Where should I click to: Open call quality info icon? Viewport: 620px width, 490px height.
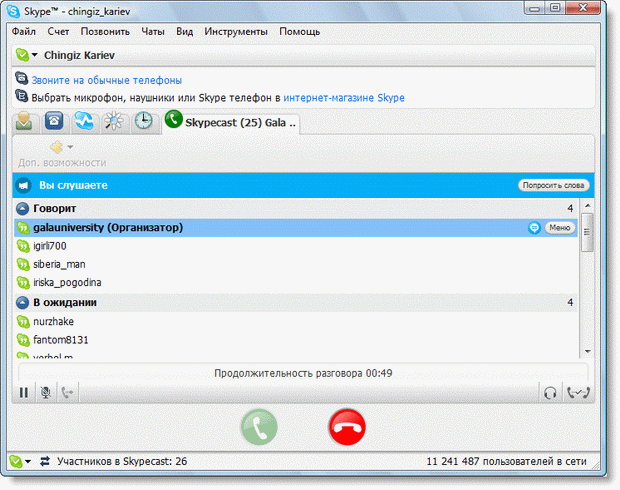pyautogui.click(x=578, y=393)
